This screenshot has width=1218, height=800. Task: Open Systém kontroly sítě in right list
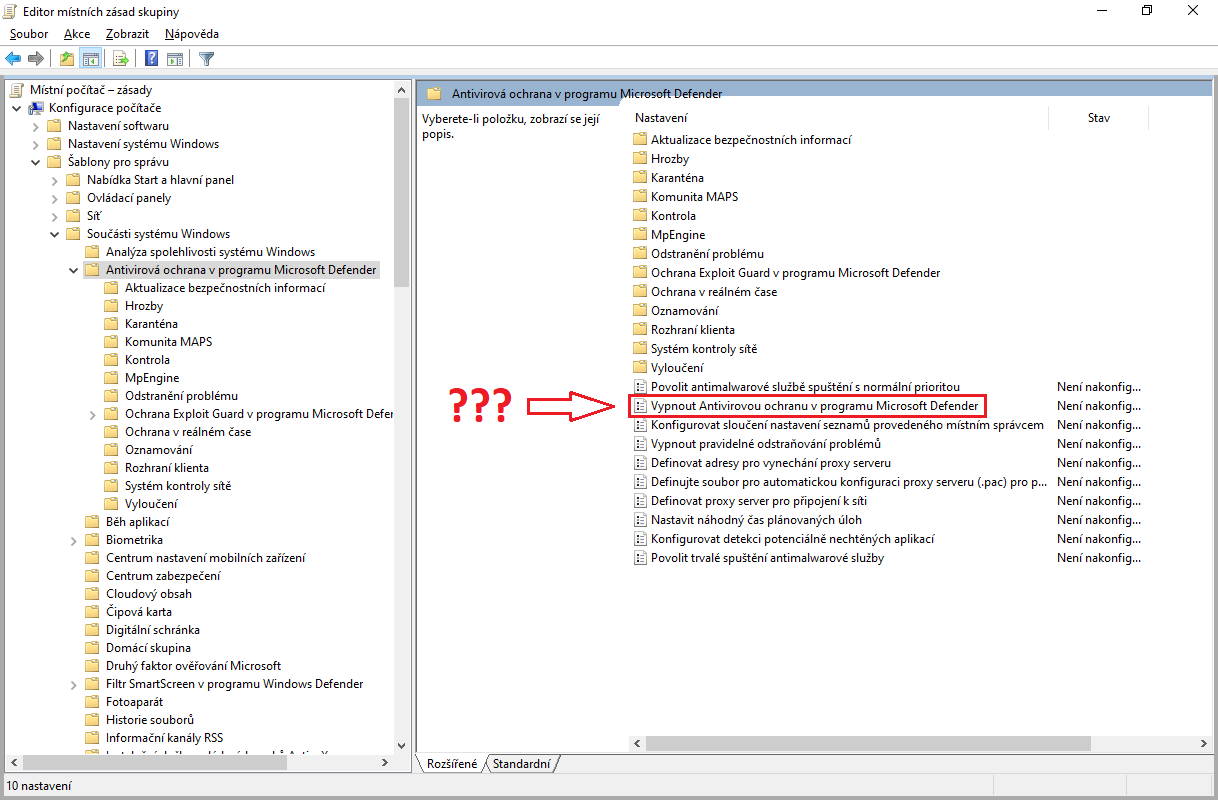coord(704,348)
